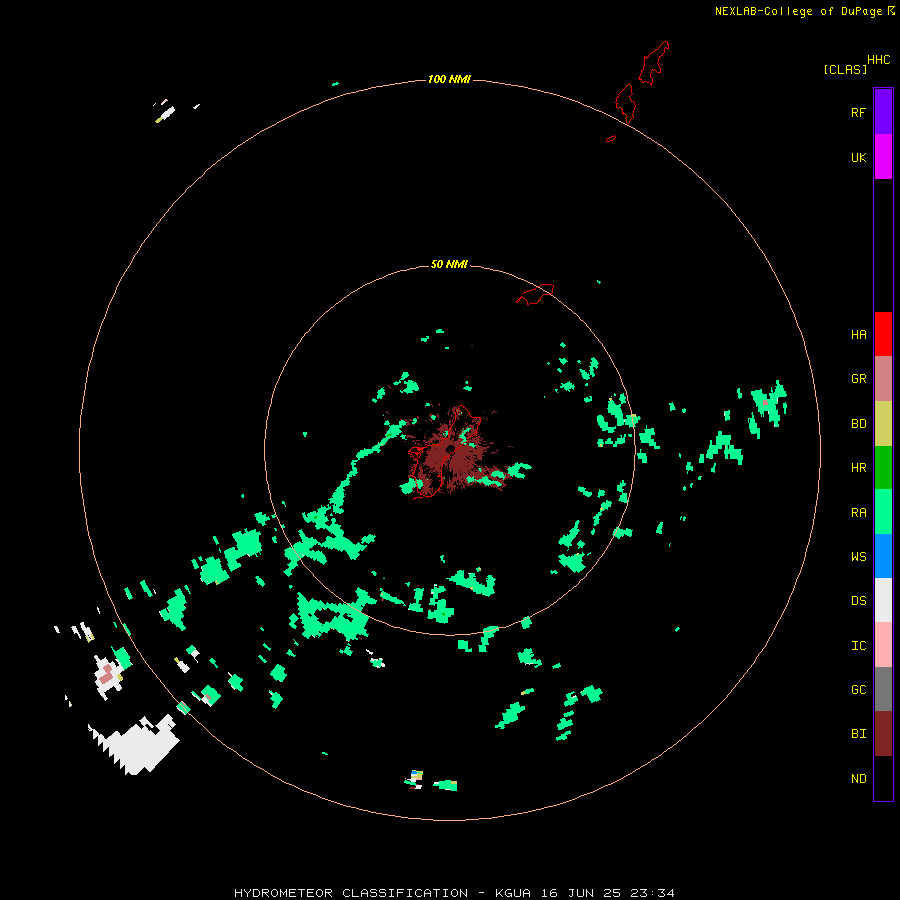Click the 100 NMI range ring label
Screen dimensions: 900x900
[x=449, y=79]
